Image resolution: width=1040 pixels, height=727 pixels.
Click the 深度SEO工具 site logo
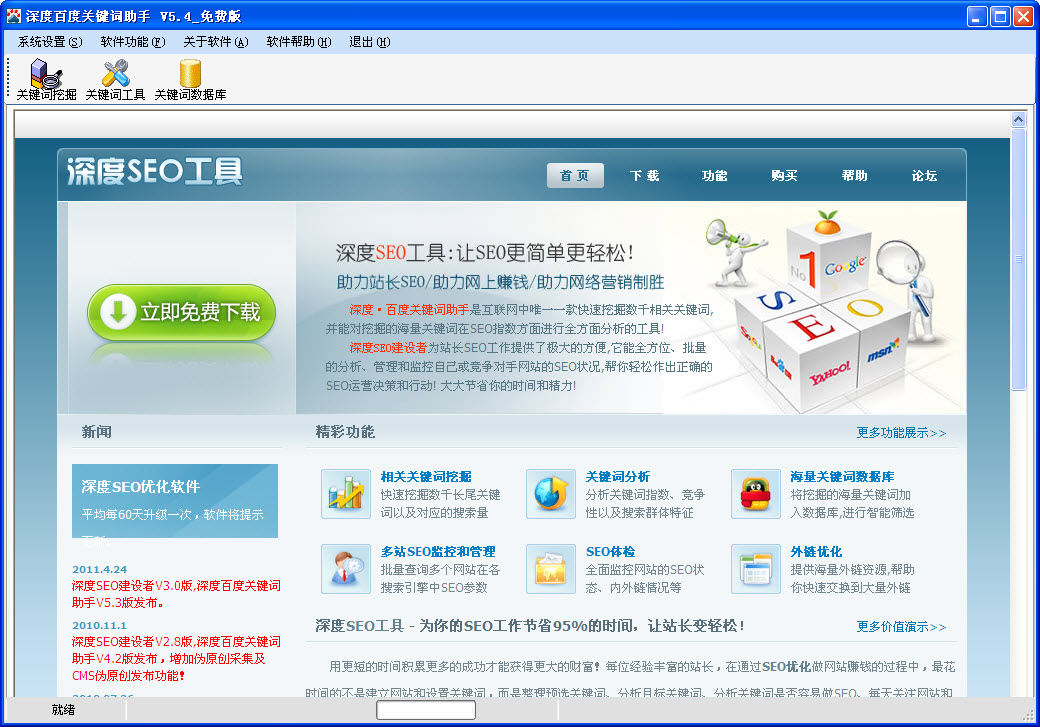(155, 172)
